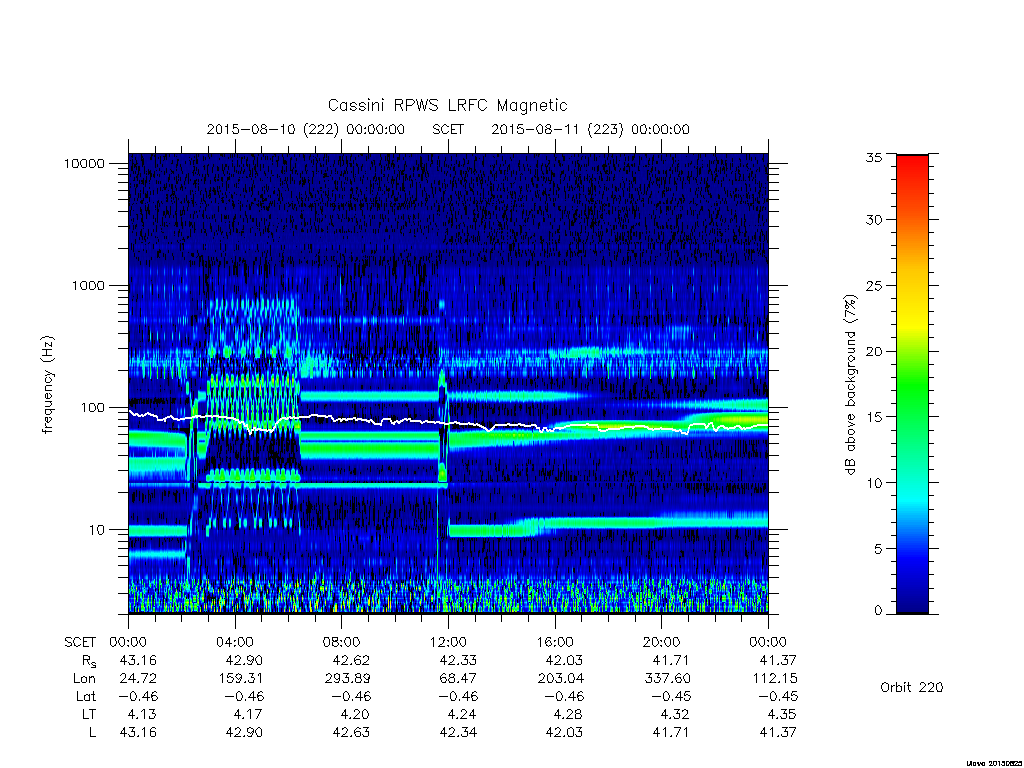1024x768 pixels.
Task: Click the 10000 Hz frequency axis label
Action: pos(84,163)
